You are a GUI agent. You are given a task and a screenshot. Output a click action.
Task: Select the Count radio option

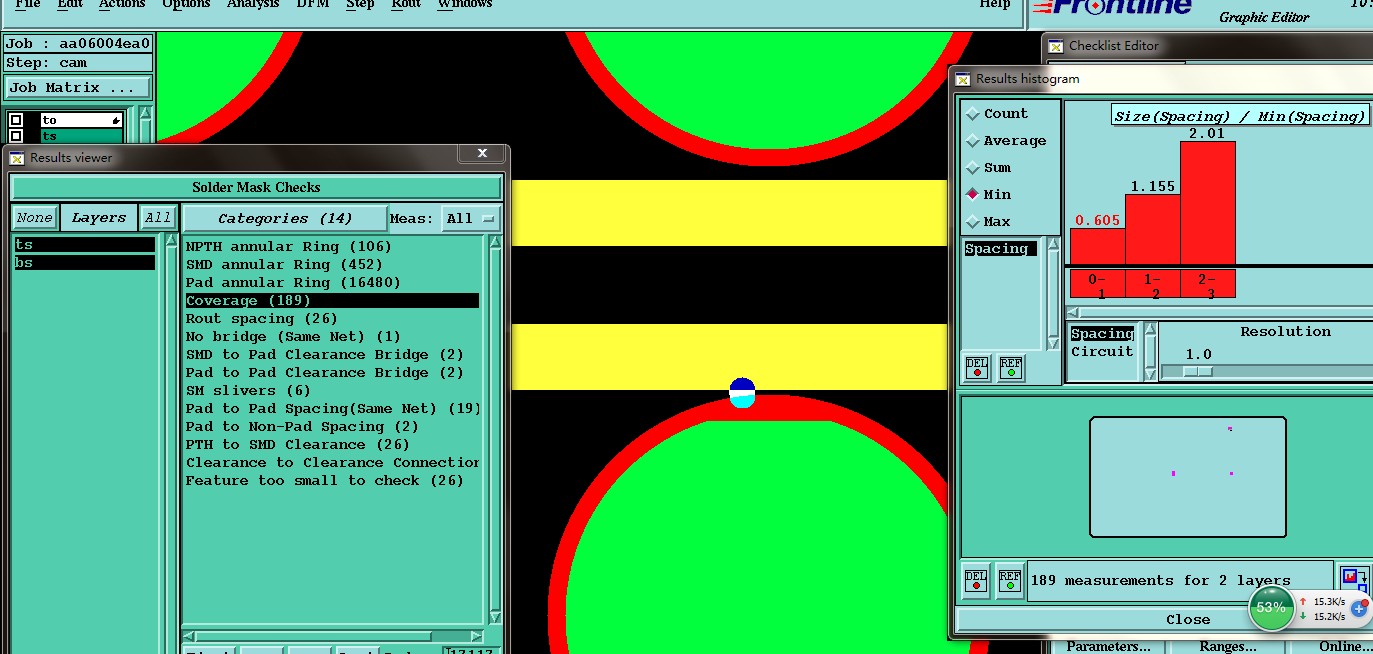[x=972, y=114]
